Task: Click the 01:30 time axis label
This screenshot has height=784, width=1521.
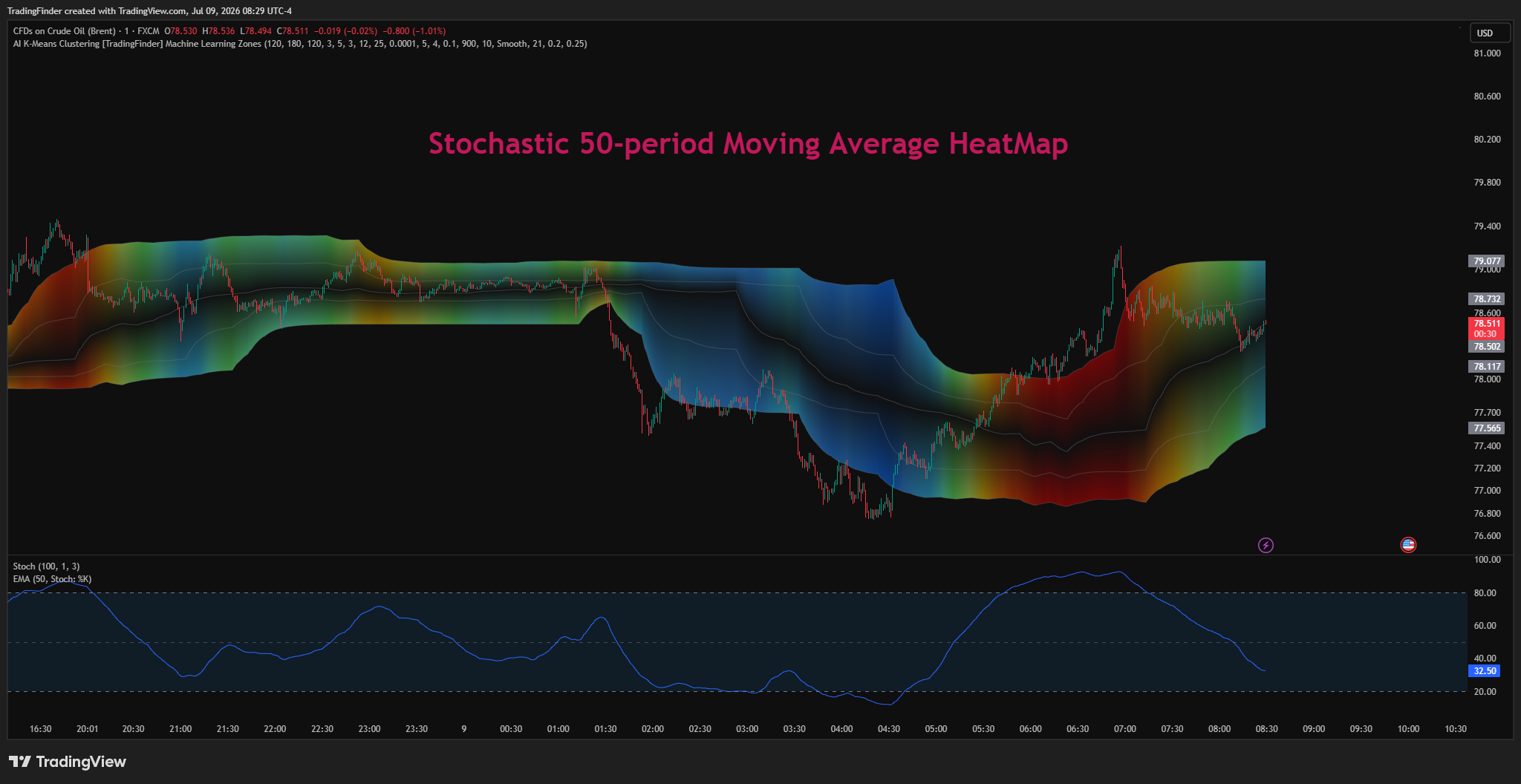Action: pos(605,729)
